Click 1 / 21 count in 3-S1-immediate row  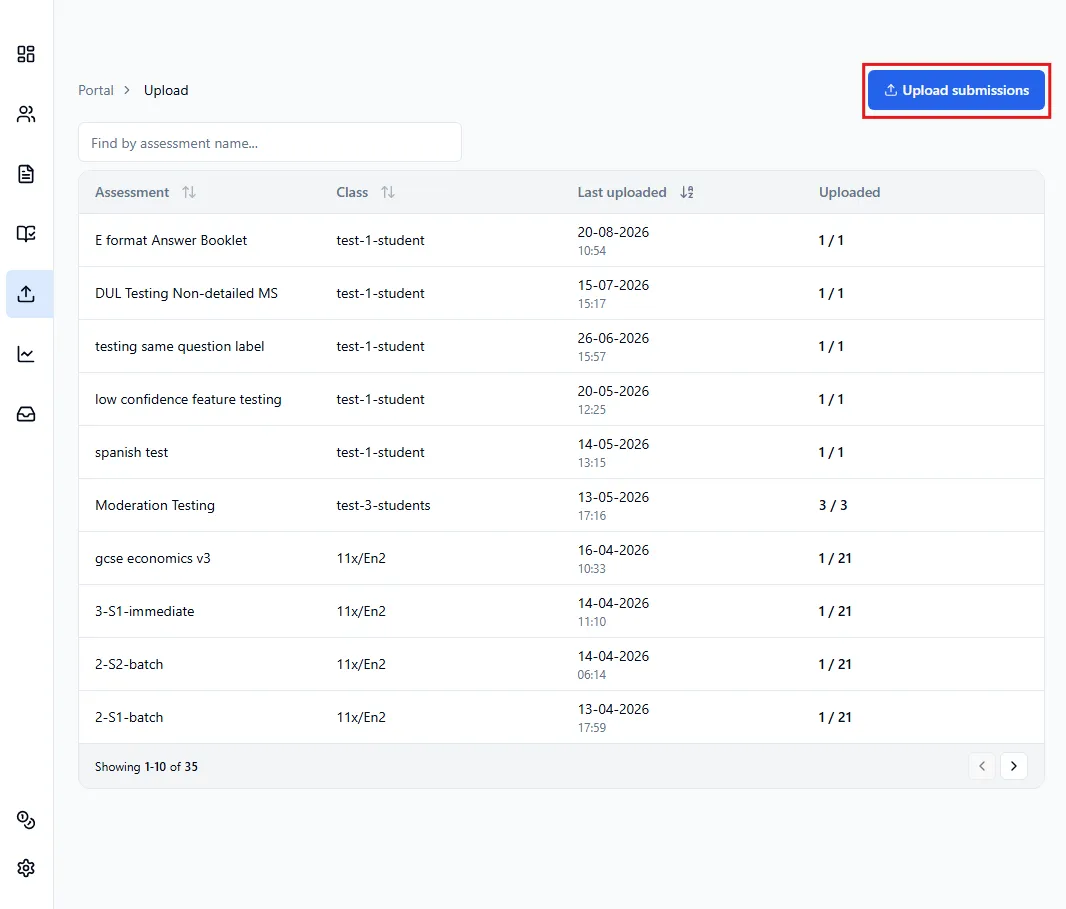coord(835,611)
